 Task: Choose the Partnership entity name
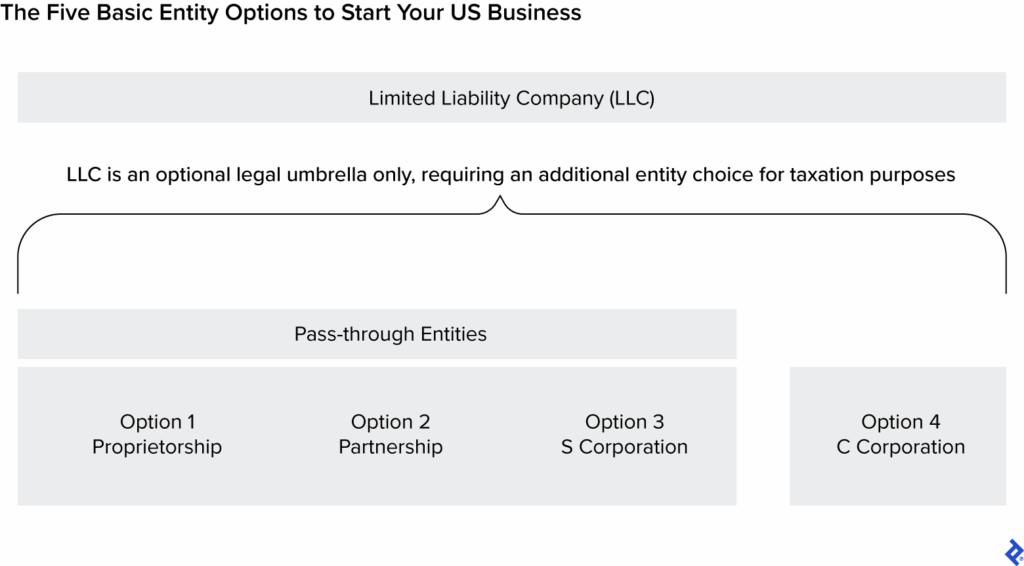pos(390,447)
